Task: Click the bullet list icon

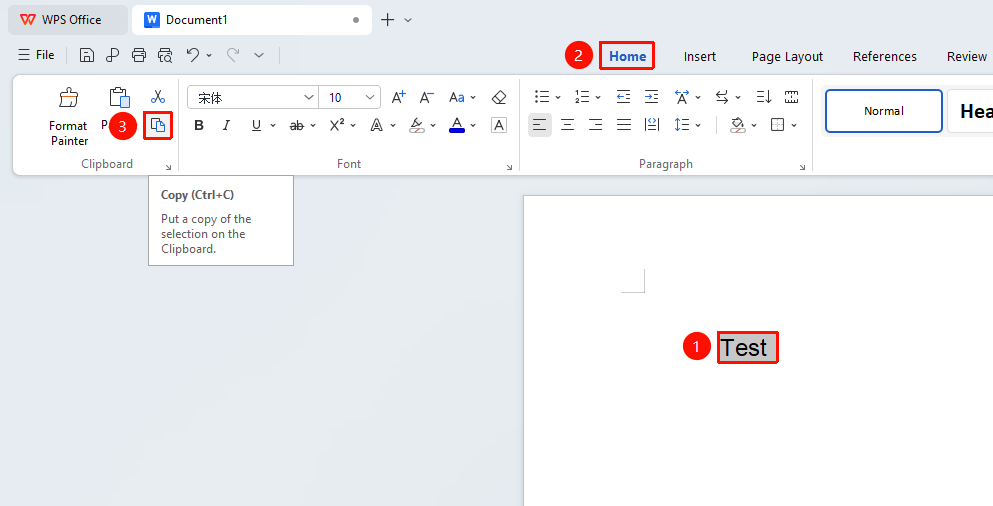Action: [541, 97]
